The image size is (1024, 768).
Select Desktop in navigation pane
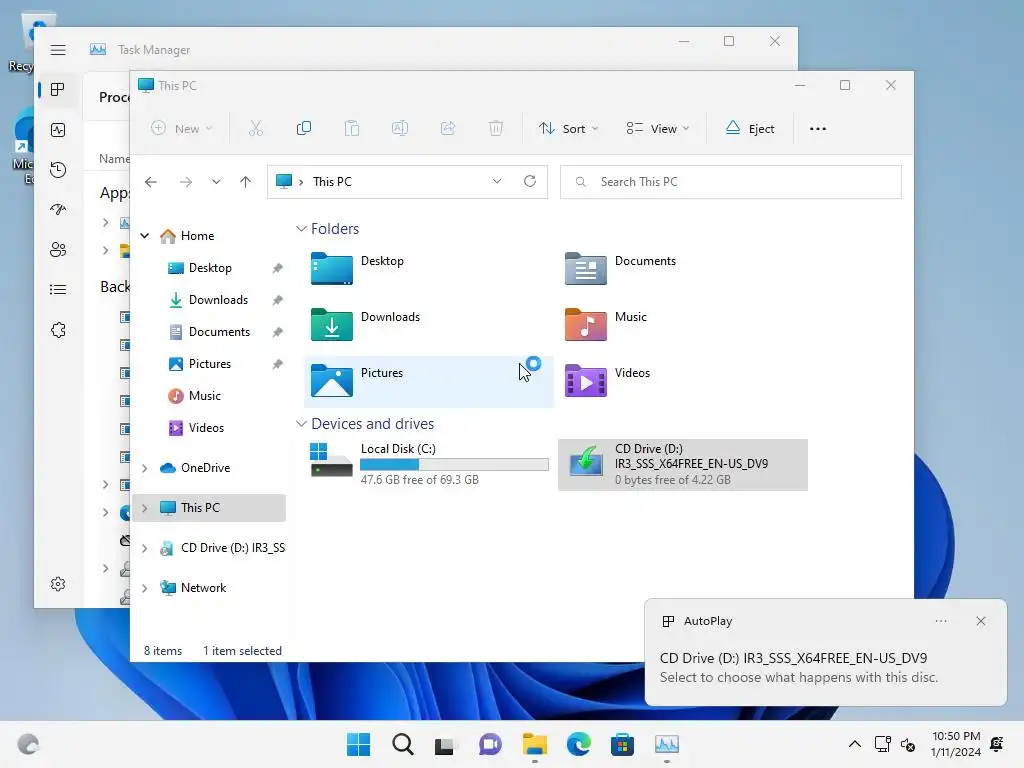[210, 268]
